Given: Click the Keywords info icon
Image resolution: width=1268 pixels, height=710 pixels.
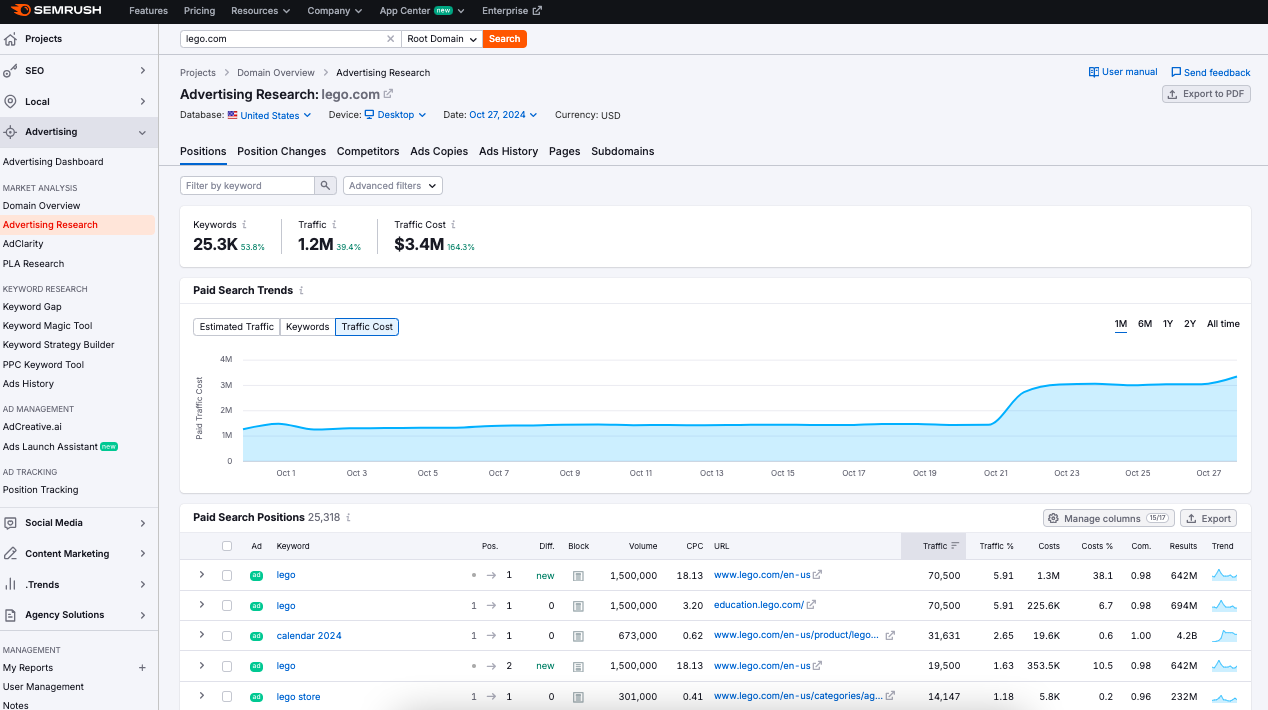Looking at the screenshot, I should [245, 225].
